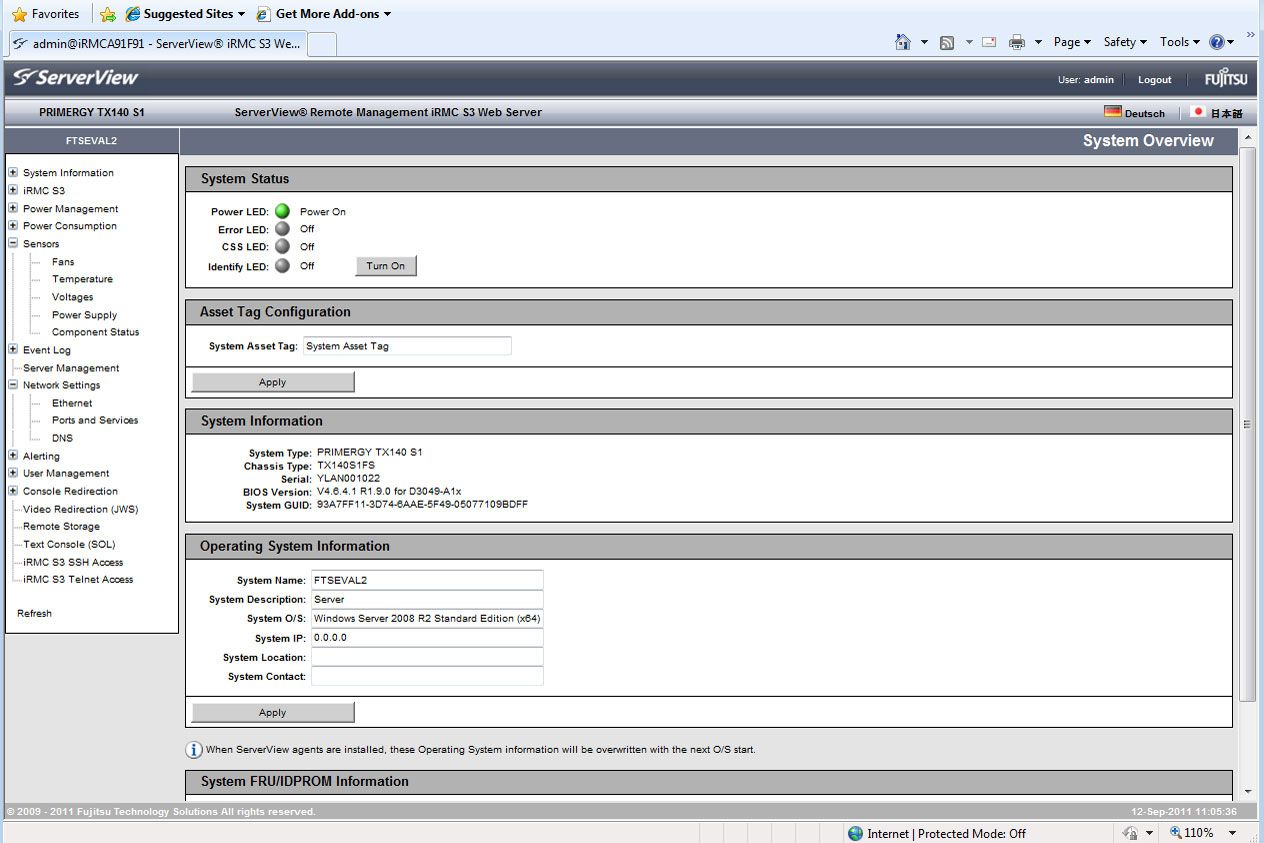Expand the Event Log tree node
Image resolution: width=1264 pixels, height=843 pixels.
13,349
